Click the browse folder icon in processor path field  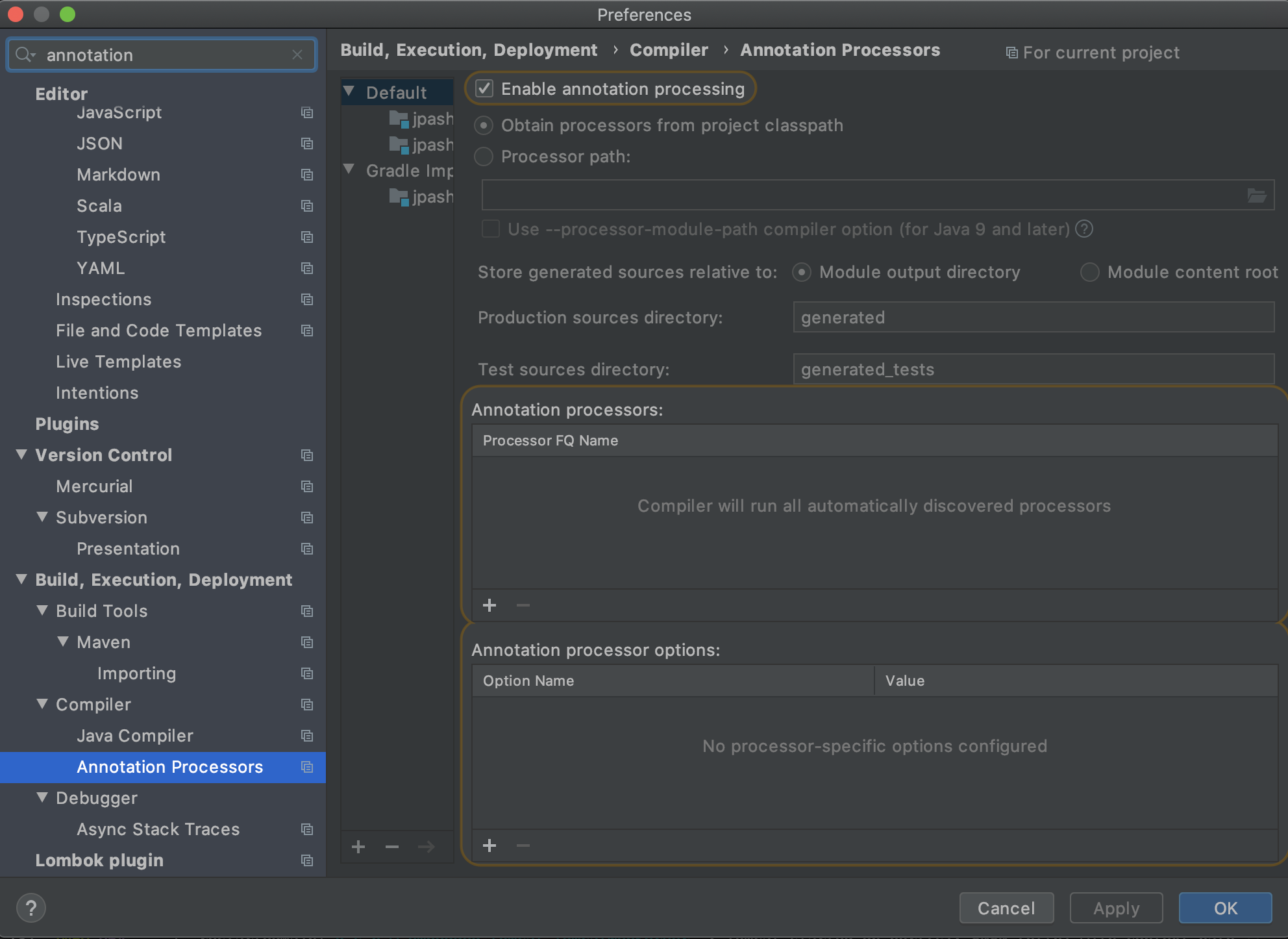tap(1256, 195)
